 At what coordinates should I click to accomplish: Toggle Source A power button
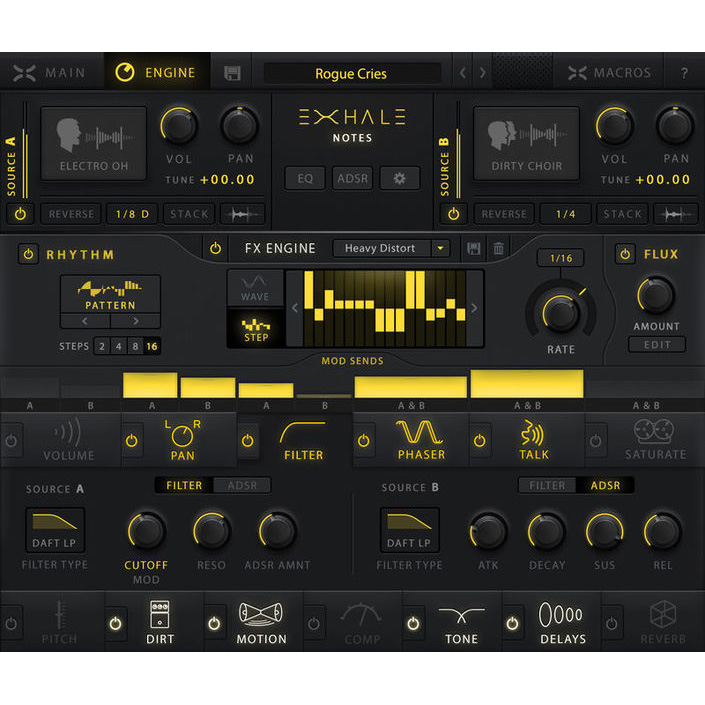point(20,214)
